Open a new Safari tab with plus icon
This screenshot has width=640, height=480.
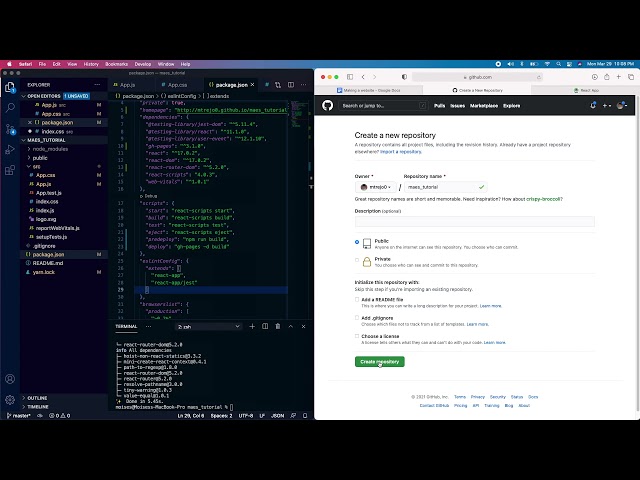coord(619,77)
